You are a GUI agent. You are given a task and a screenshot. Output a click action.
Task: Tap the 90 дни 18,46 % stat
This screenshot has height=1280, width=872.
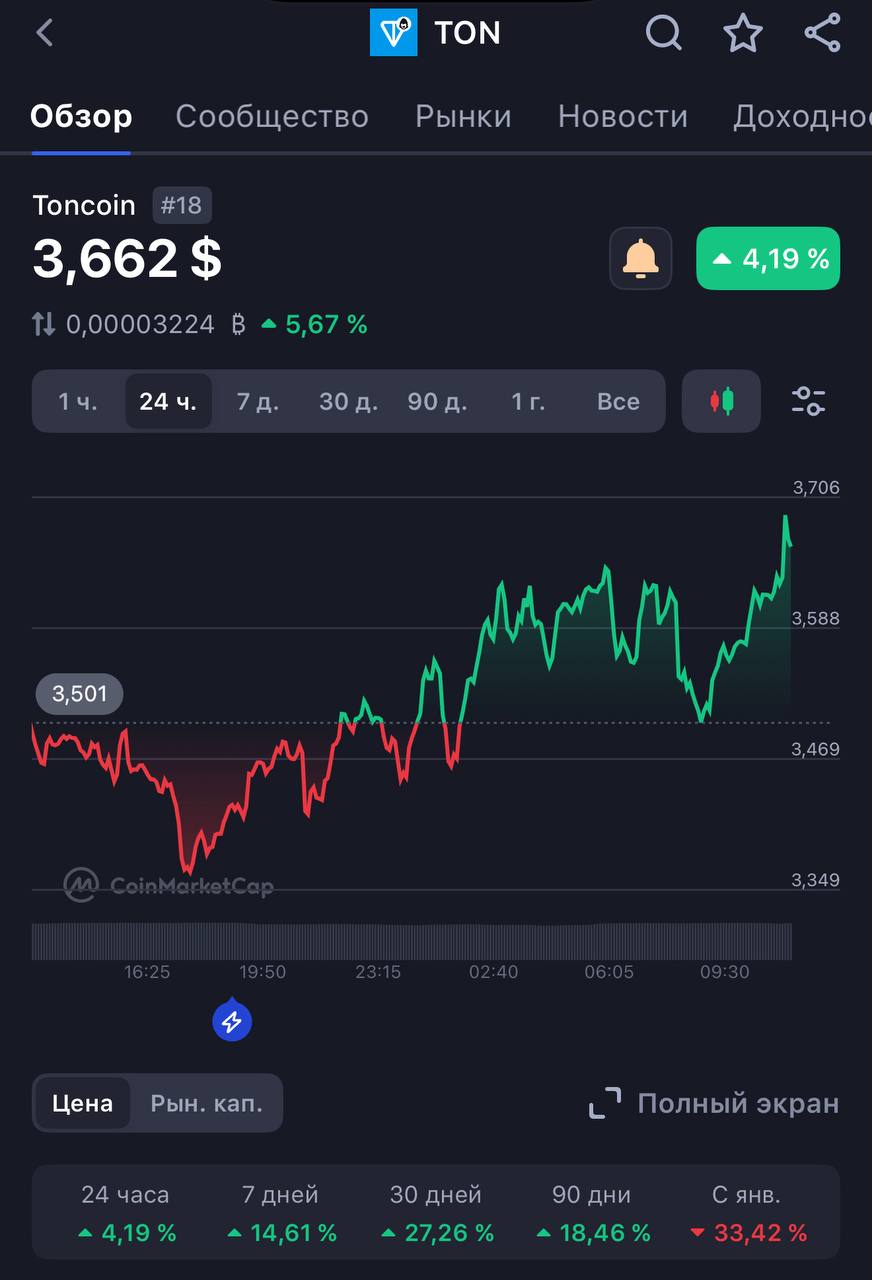coord(592,1214)
